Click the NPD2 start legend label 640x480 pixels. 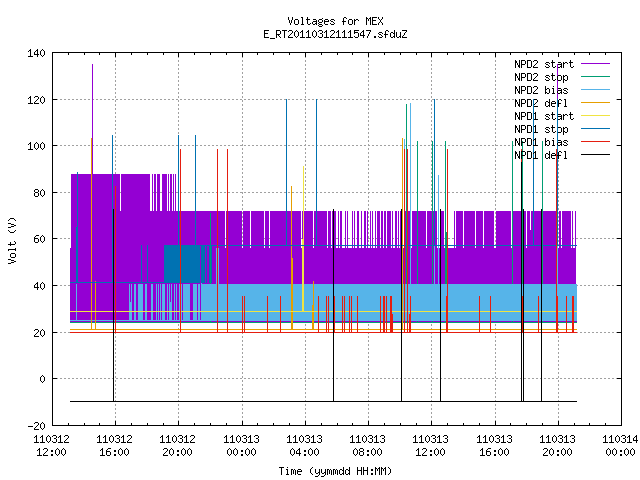pyautogui.click(x=544, y=64)
